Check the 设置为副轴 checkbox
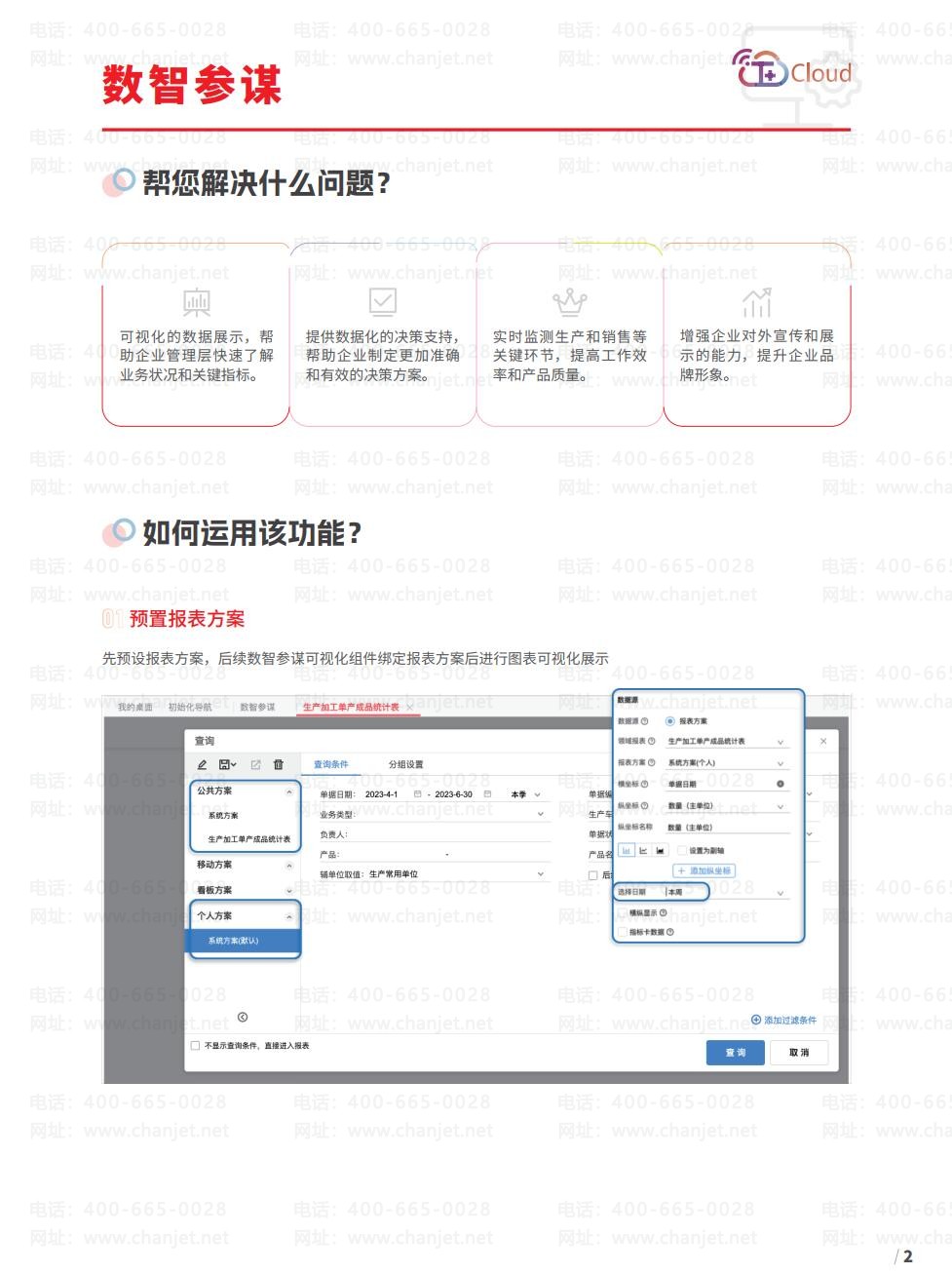This screenshot has height=1274, width=952. [682, 850]
